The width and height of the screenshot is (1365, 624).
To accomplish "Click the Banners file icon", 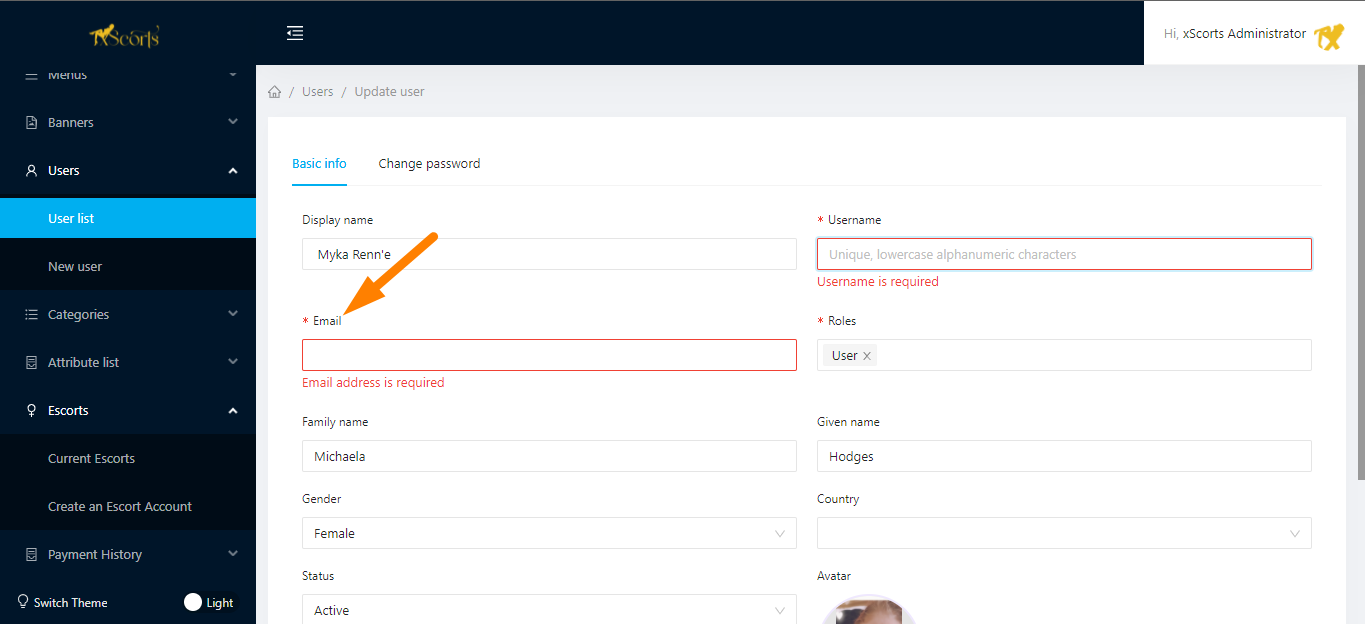I will click(x=31, y=123).
